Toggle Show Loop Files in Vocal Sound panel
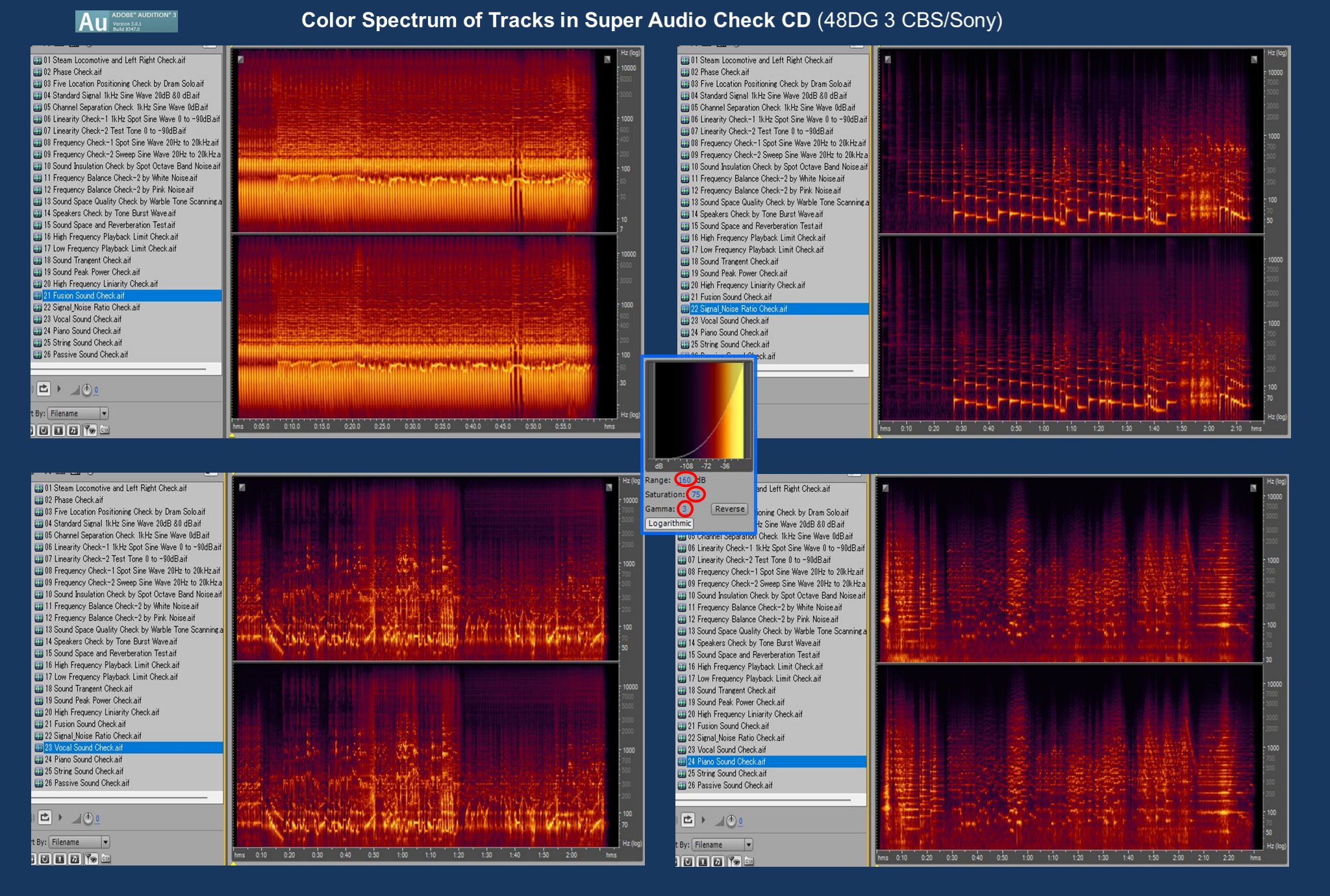The width and height of the screenshot is (1330, 896). (x=45, y=859)
